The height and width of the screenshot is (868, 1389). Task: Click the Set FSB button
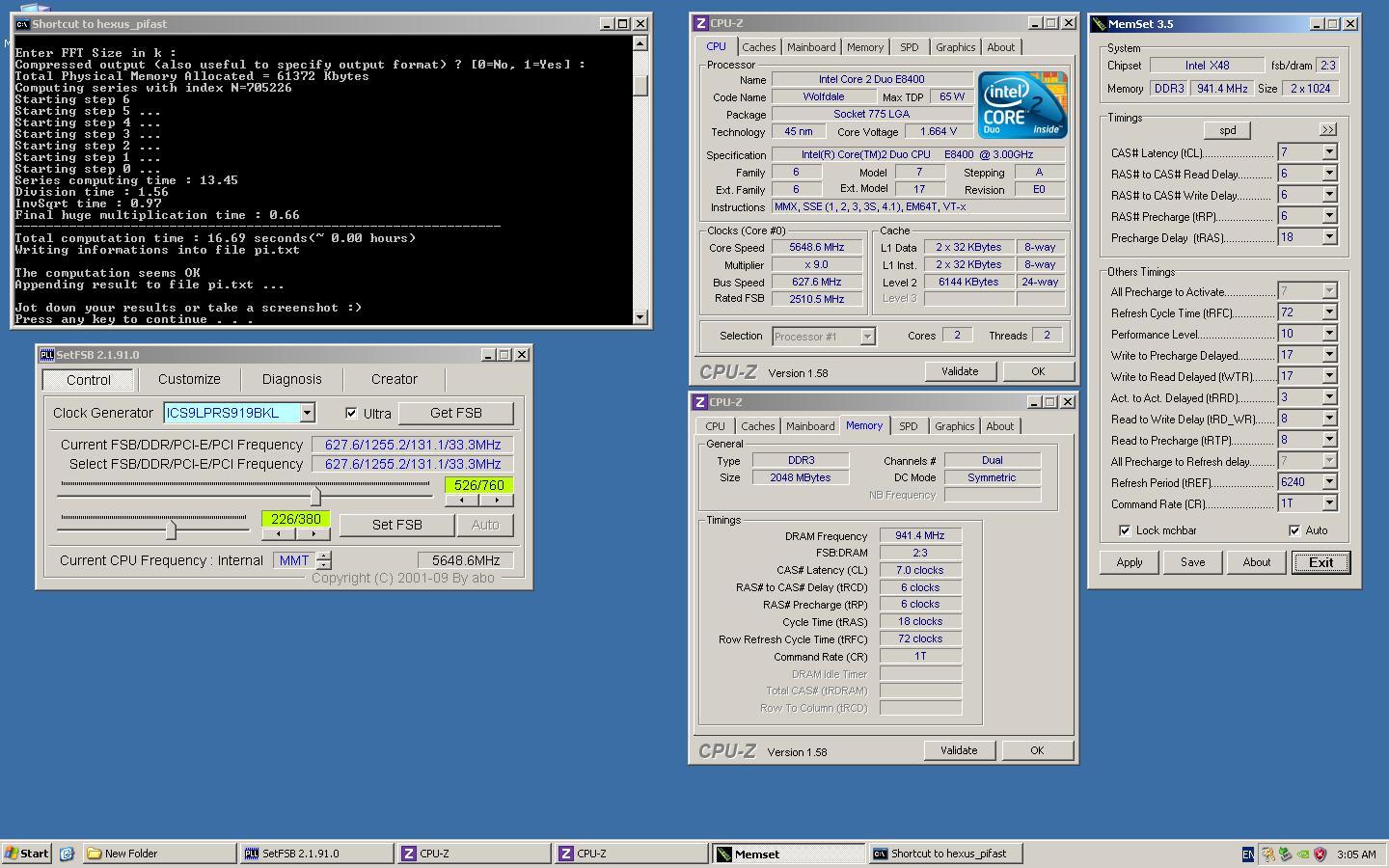(397, 525)
